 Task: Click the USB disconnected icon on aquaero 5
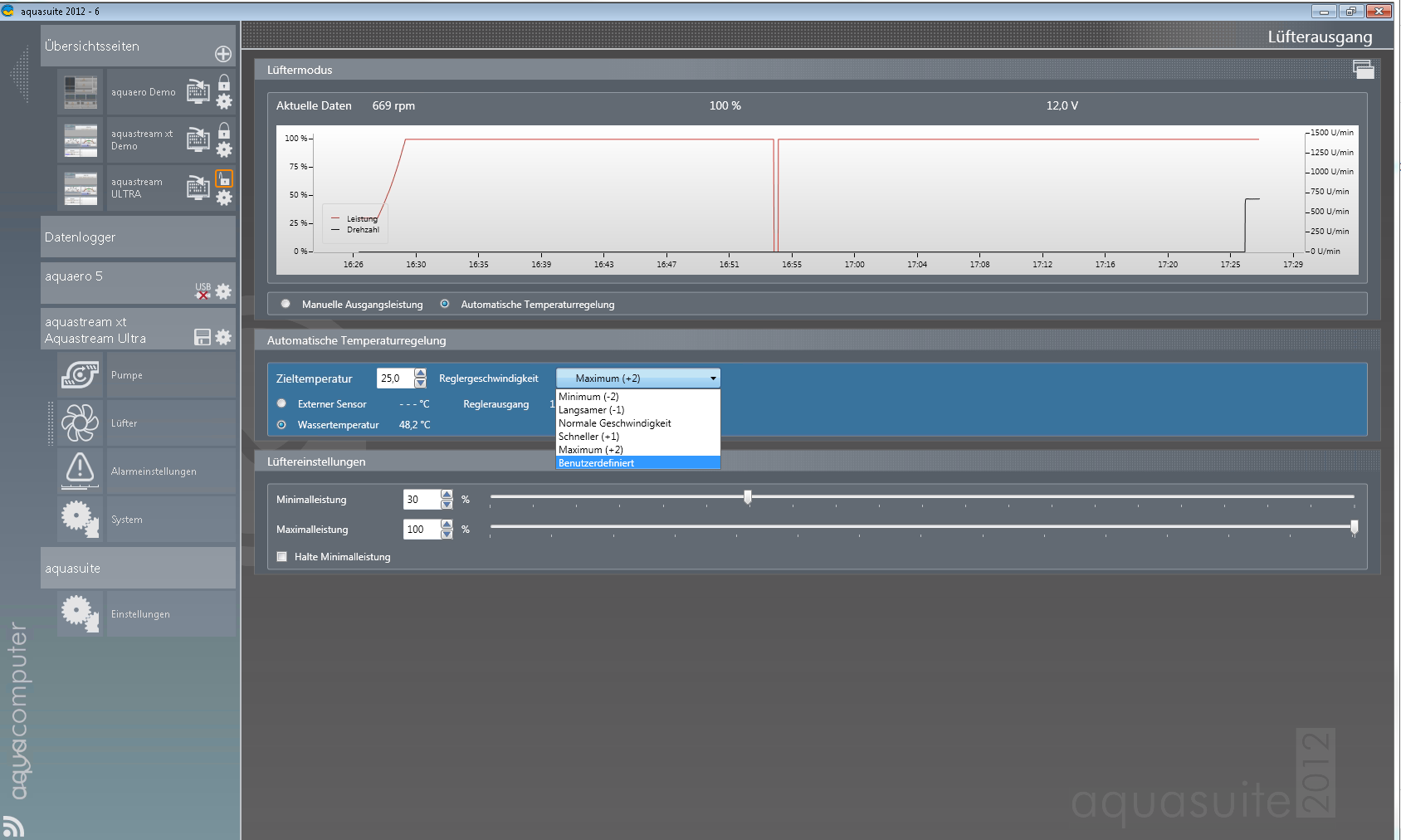pyautogui.click(x=203, y=291)
